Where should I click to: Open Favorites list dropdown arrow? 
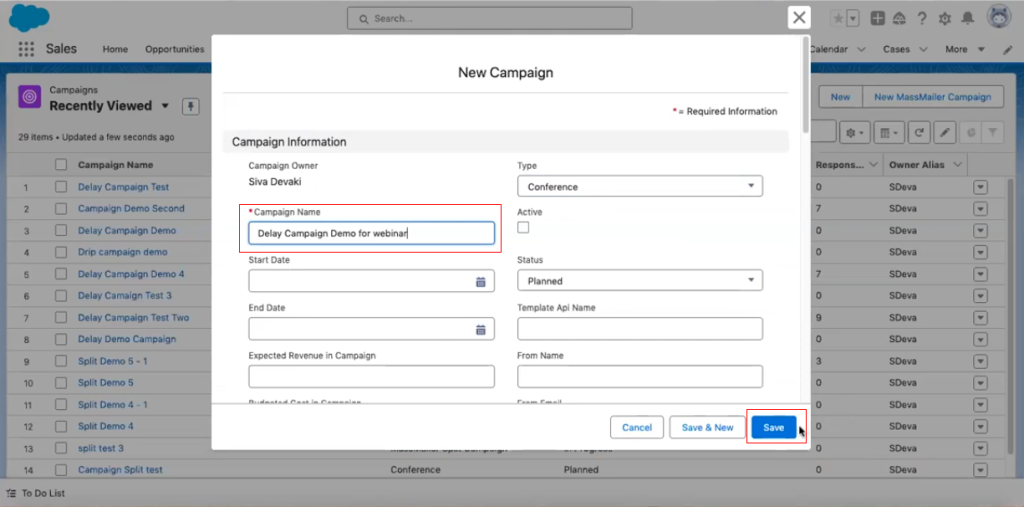(x=853, y=18)
